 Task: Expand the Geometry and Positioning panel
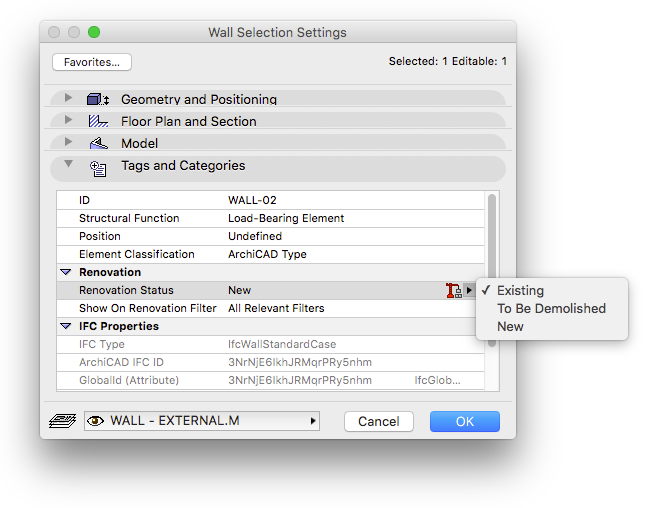coord(68,98)
